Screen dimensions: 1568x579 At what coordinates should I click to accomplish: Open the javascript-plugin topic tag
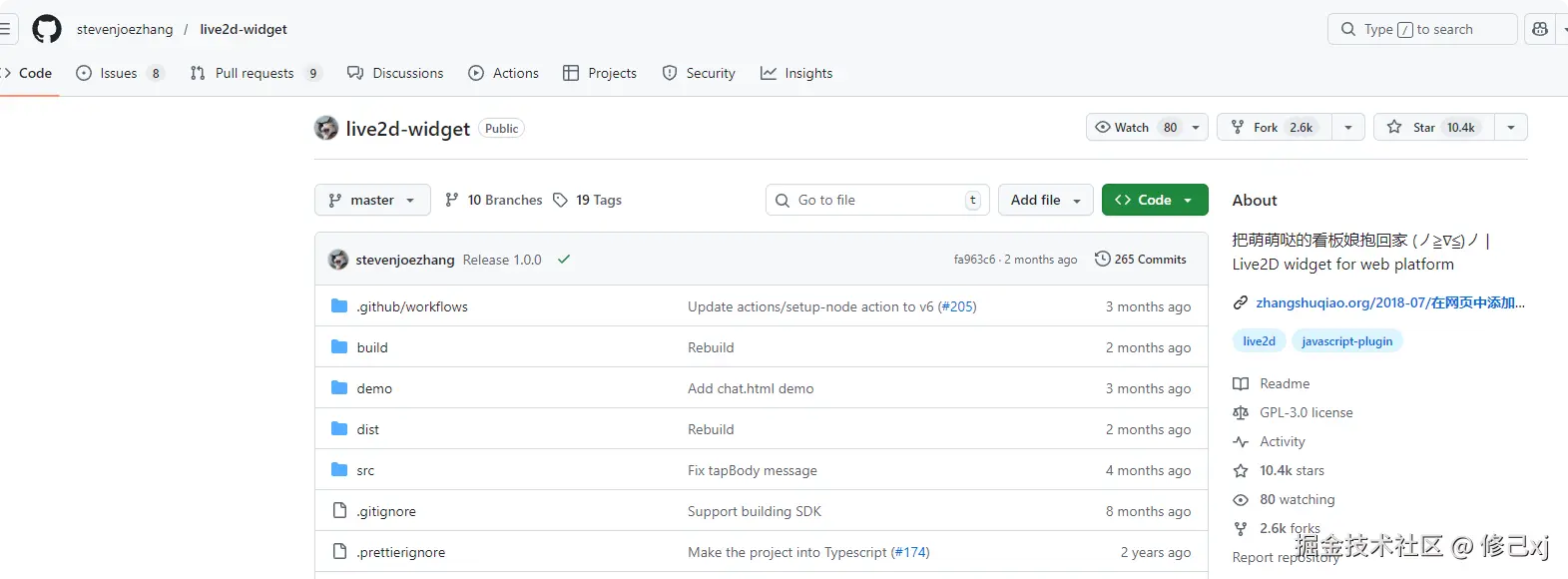click(1347, 341)
